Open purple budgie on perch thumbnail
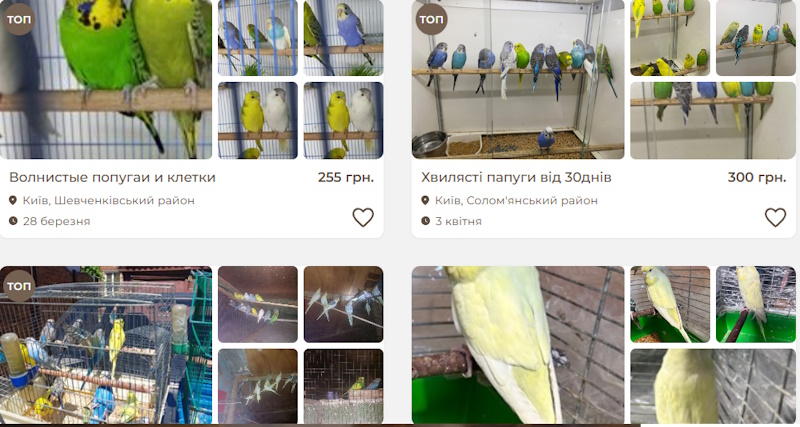Screen dimensions: 800x427 [343, 38]
